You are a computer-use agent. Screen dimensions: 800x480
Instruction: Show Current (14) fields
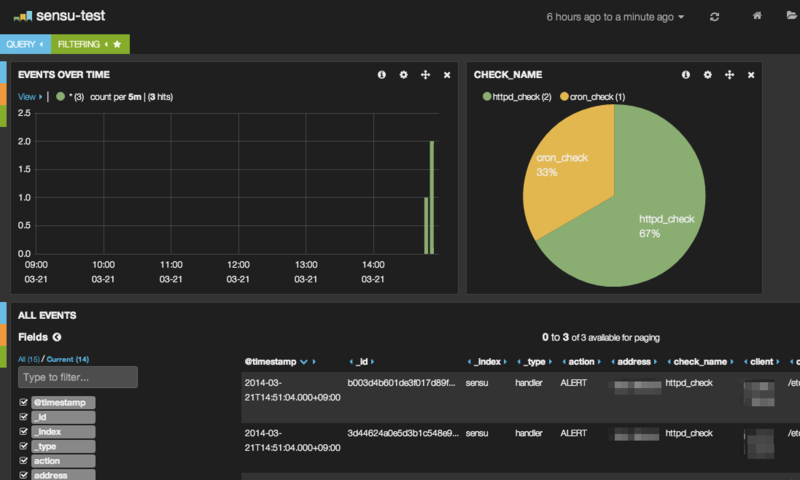point(68,359)
